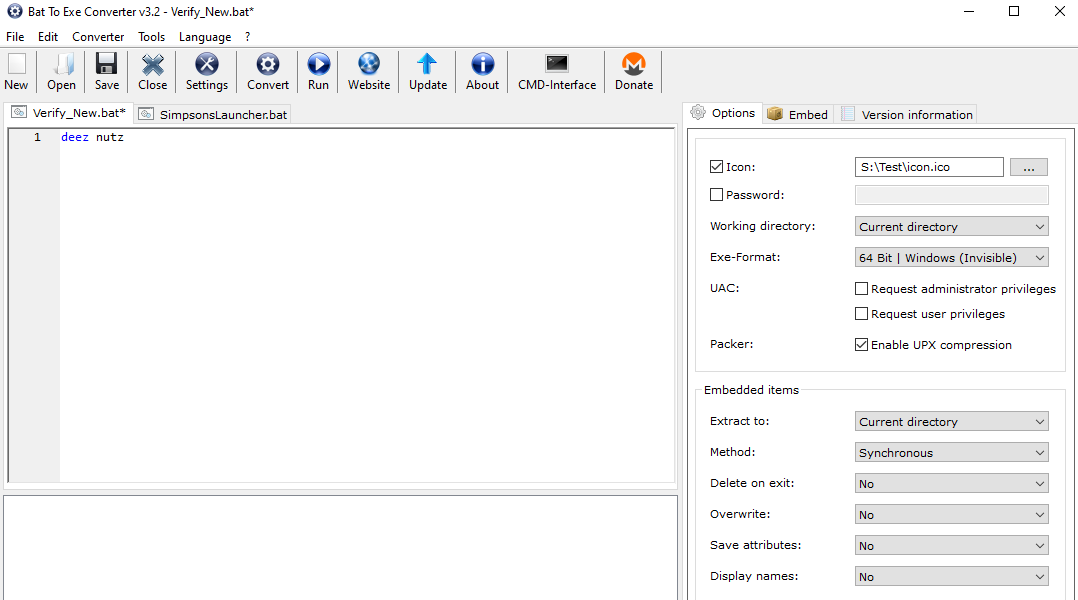Expand the Display names dropdown
This screenshot has width=1078, height=600.
click(952, 577)
